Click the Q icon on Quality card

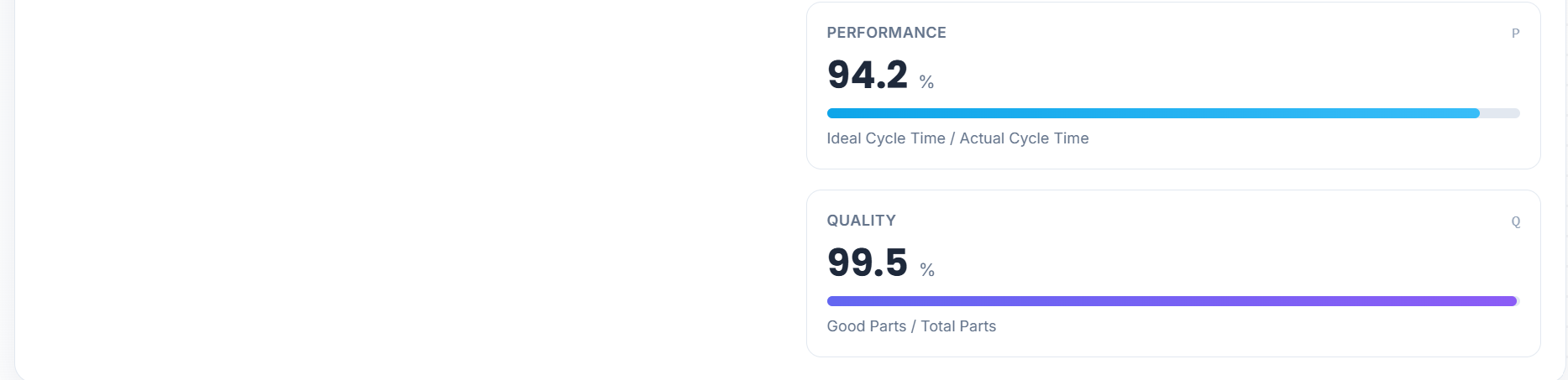point(1515,221)
